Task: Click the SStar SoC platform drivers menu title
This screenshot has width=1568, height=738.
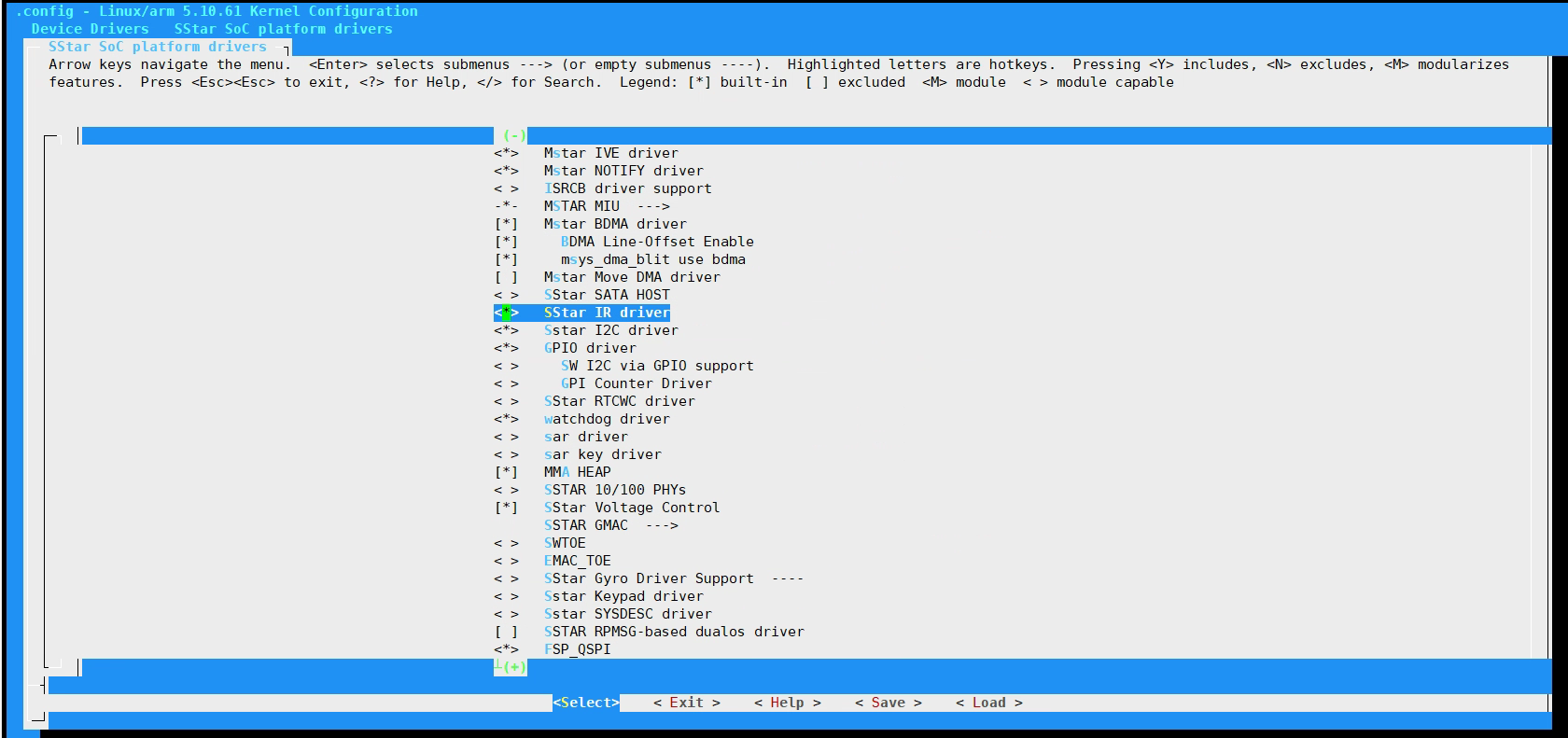Action: point(158,47)
